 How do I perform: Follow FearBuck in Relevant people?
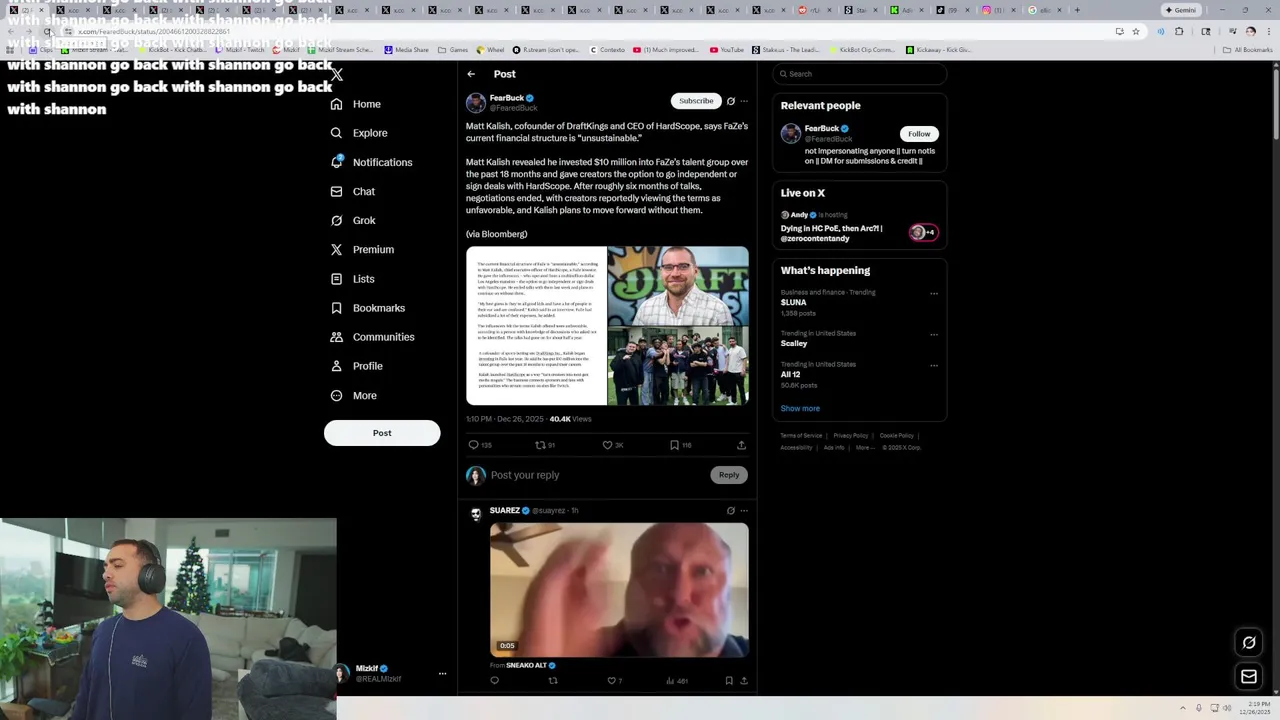(919, 134)
